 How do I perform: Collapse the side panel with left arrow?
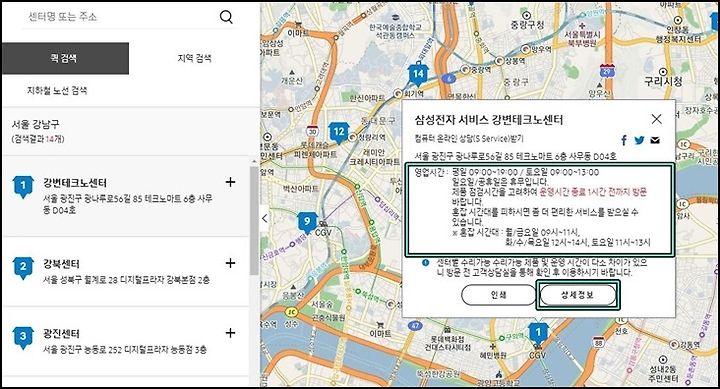(x=264, y=218)
